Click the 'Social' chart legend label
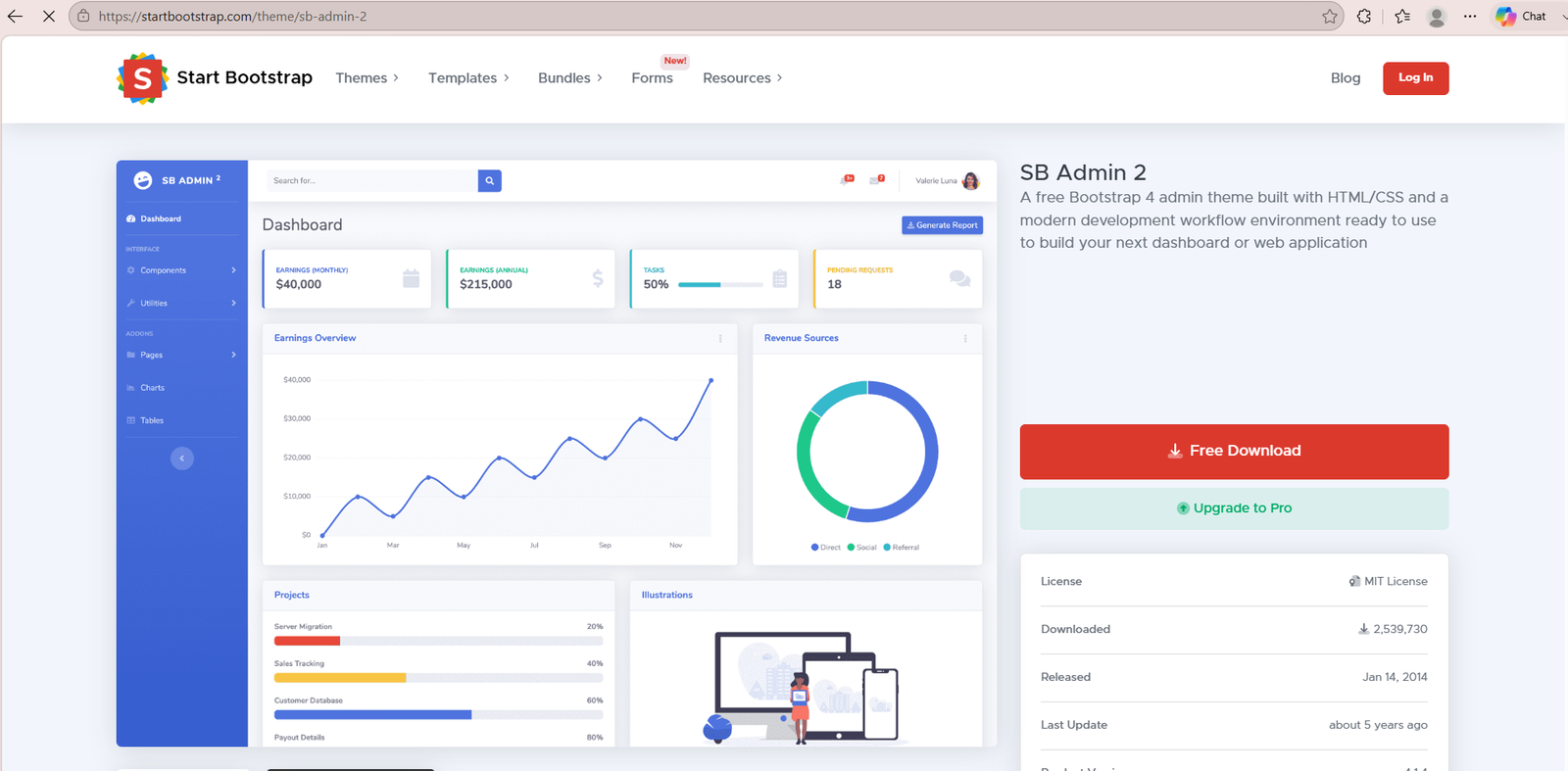The height and width of the screenshot is (771, 1568). tap(866, 548)
